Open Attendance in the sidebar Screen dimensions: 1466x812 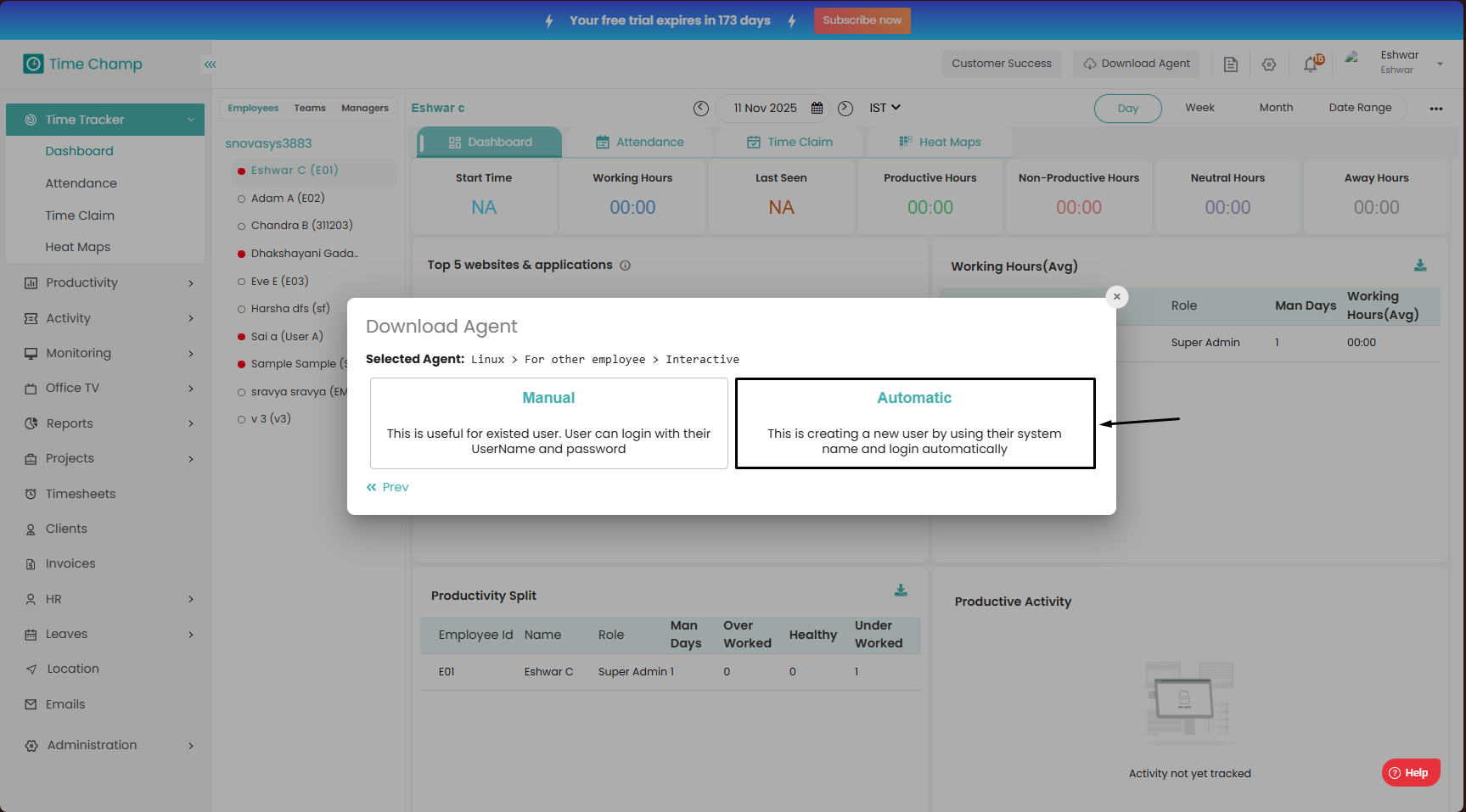coord(81,183)
